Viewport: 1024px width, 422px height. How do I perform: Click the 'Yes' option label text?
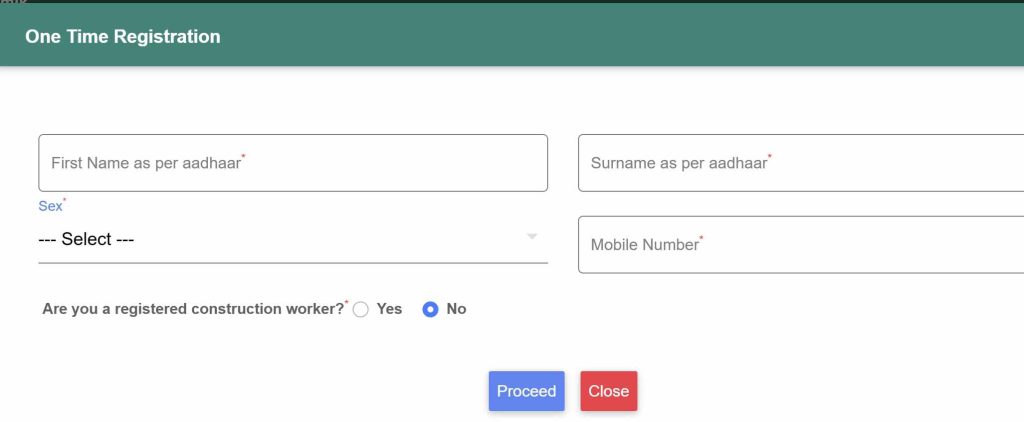point(389,309)
